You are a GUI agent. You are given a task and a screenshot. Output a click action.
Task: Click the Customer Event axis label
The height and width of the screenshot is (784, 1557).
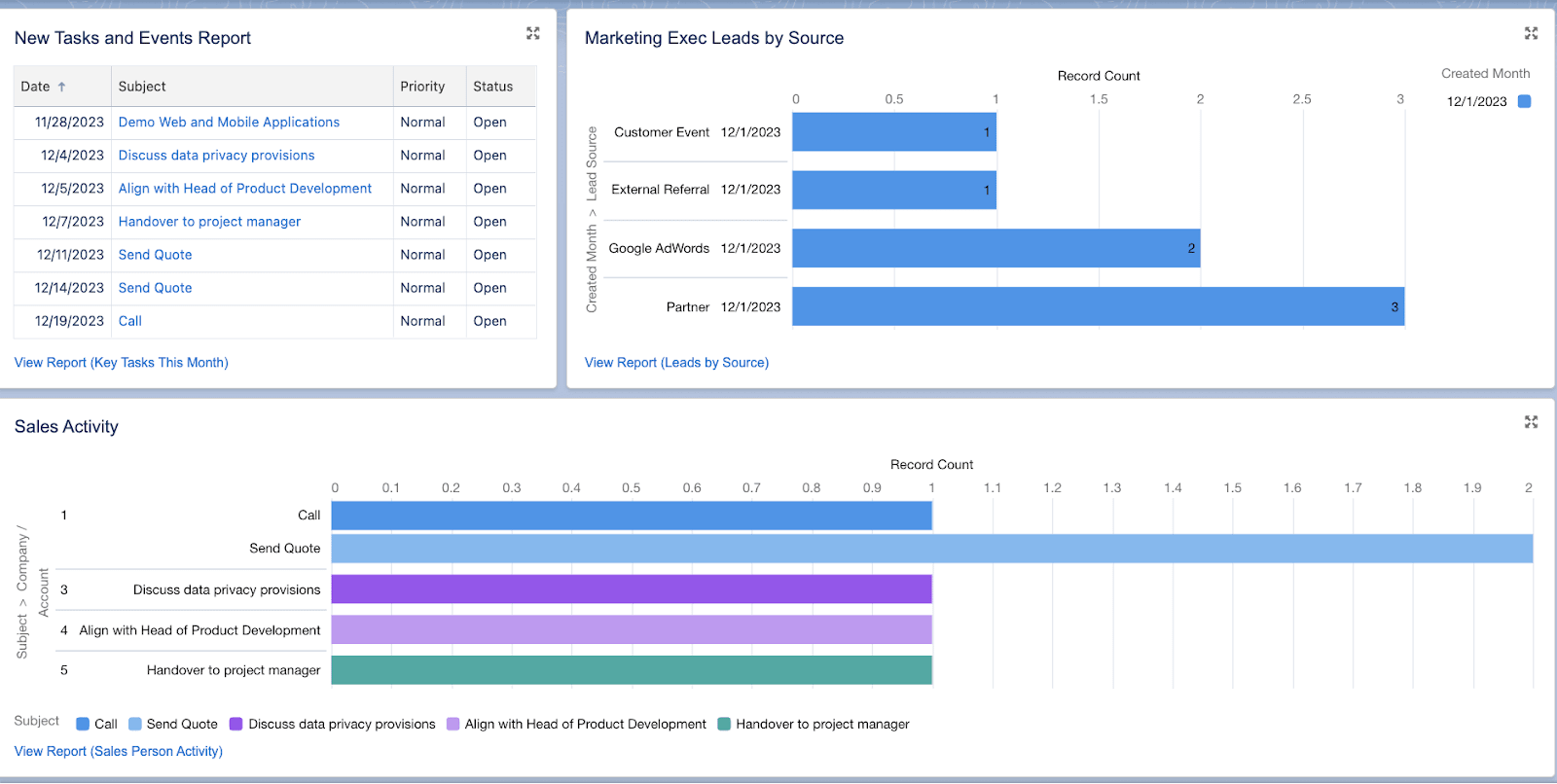[x=662, y=132]
